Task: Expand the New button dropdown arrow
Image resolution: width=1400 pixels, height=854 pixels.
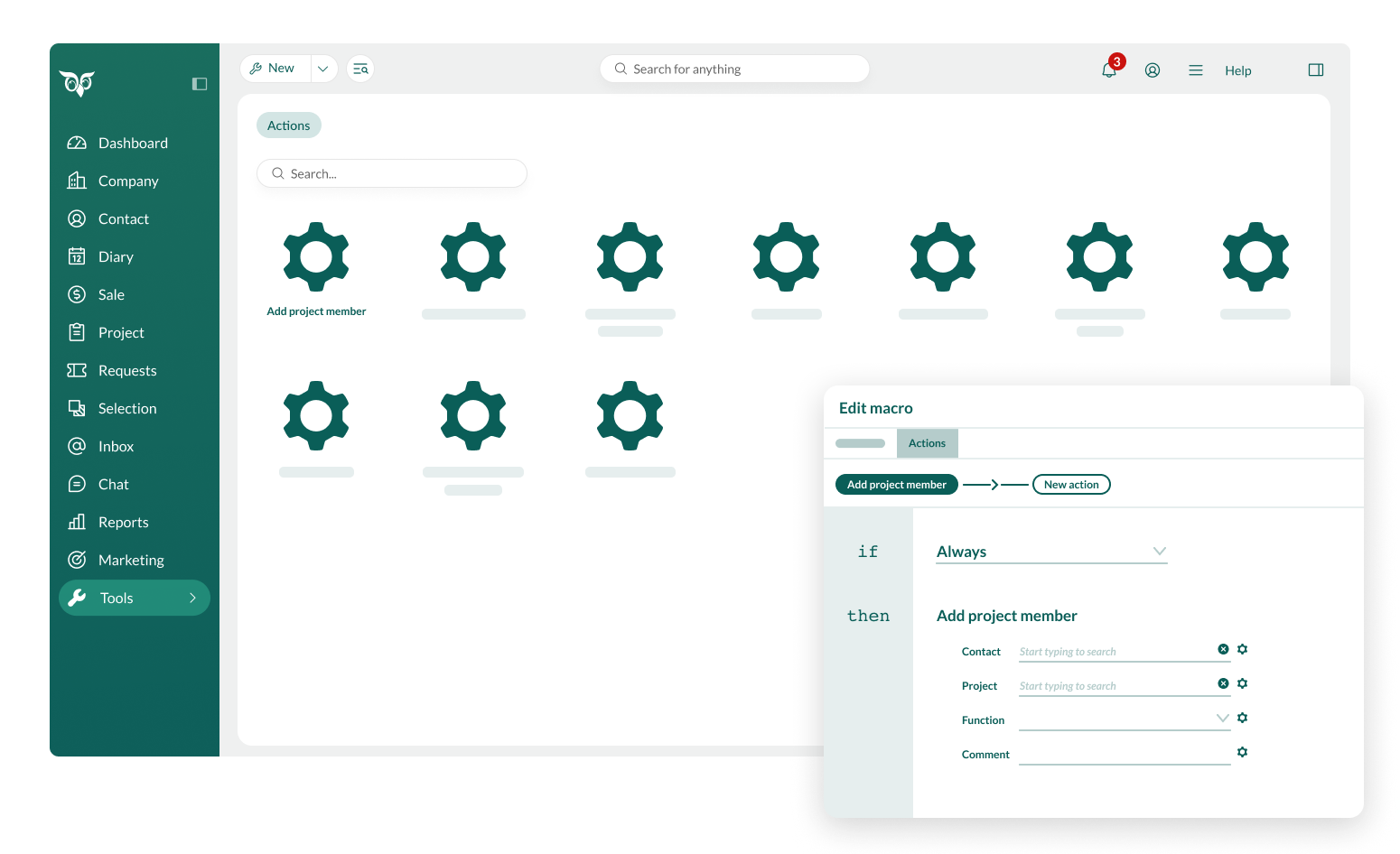Action: tap(323, 69)
